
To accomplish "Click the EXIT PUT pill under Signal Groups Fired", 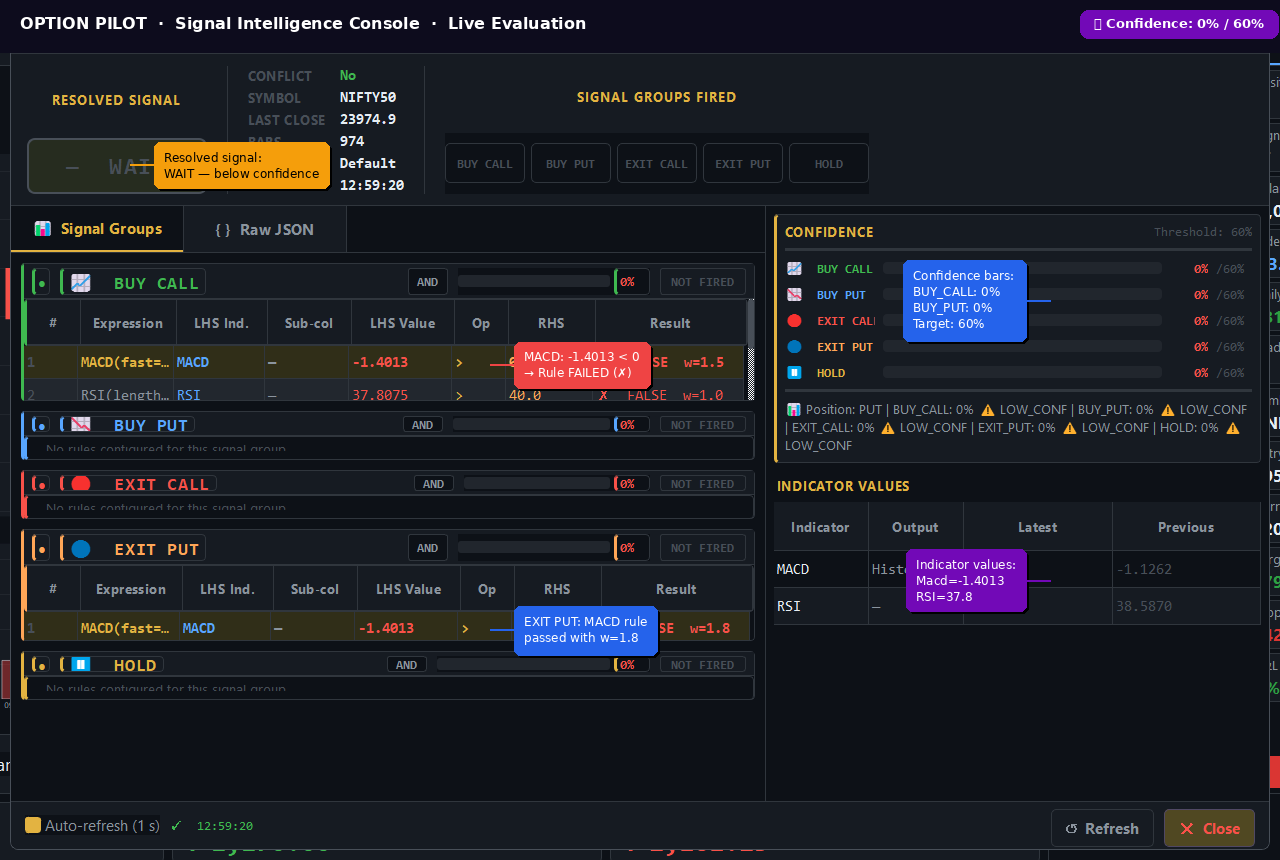I will click(743, 163).
